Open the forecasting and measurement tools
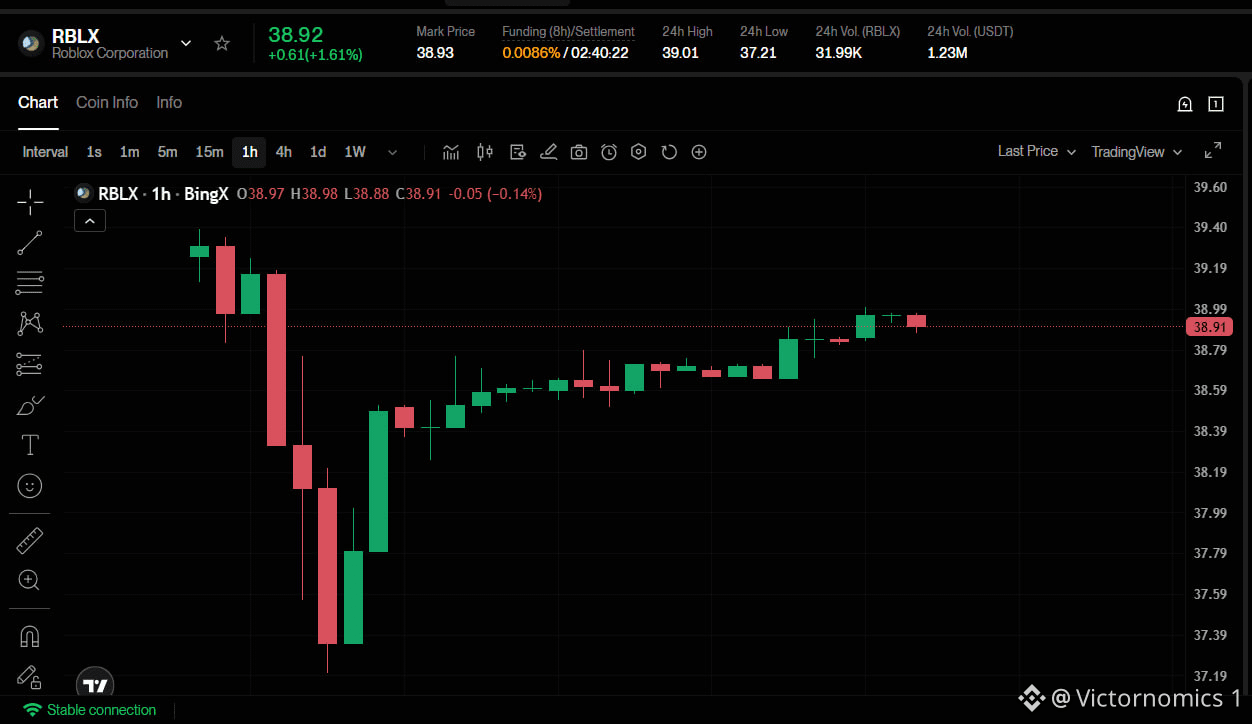 point(30,364)
